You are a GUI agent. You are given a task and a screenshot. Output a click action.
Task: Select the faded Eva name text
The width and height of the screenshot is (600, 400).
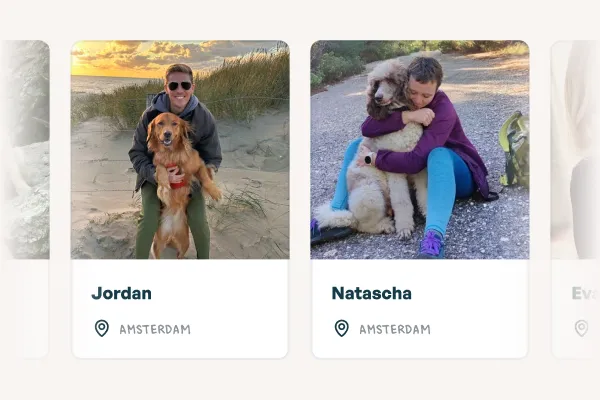(x=584, y=294)
